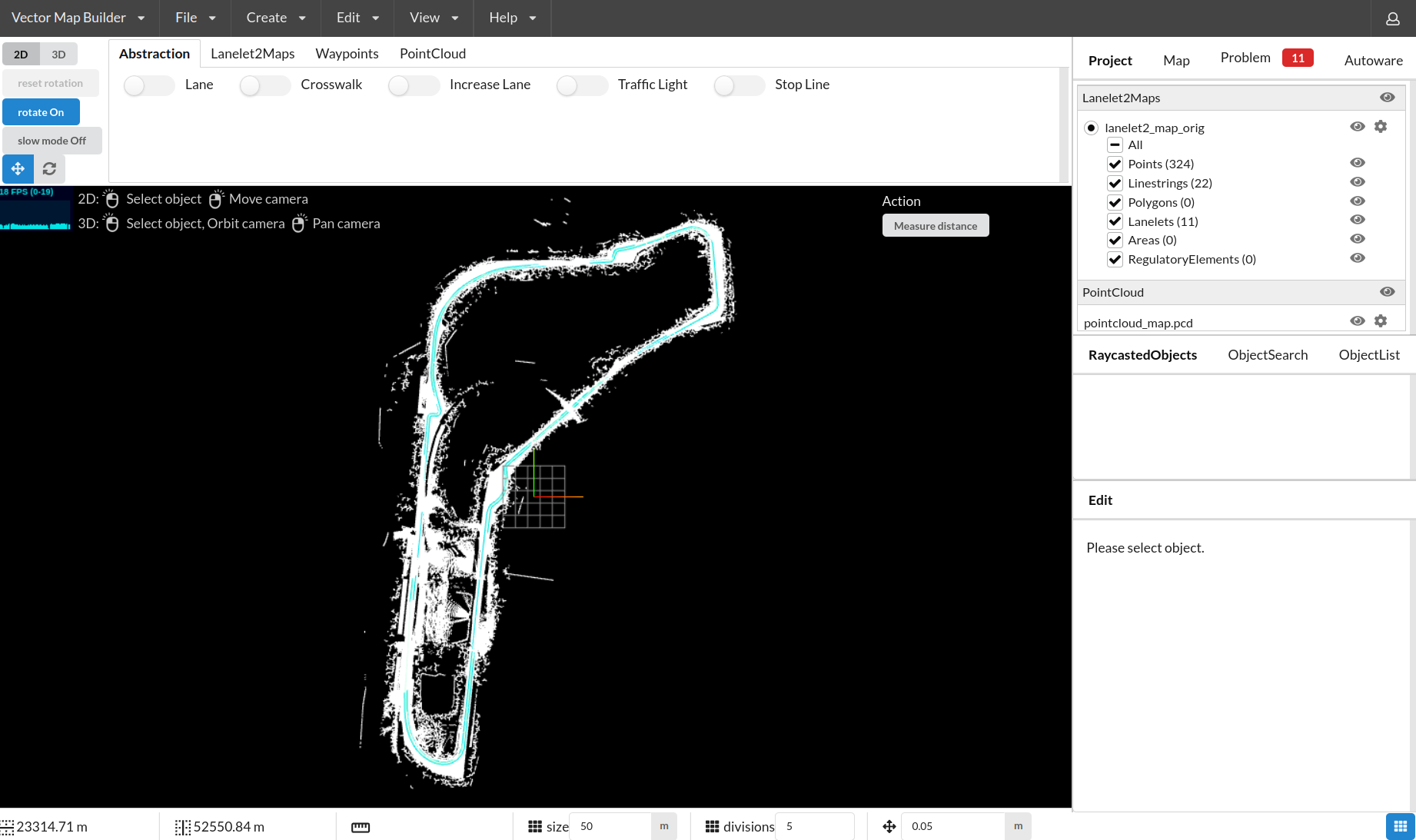Click the grid icon next to the size field
Image resolution: width=1416 pixels, height=840 pixels.
534,826
